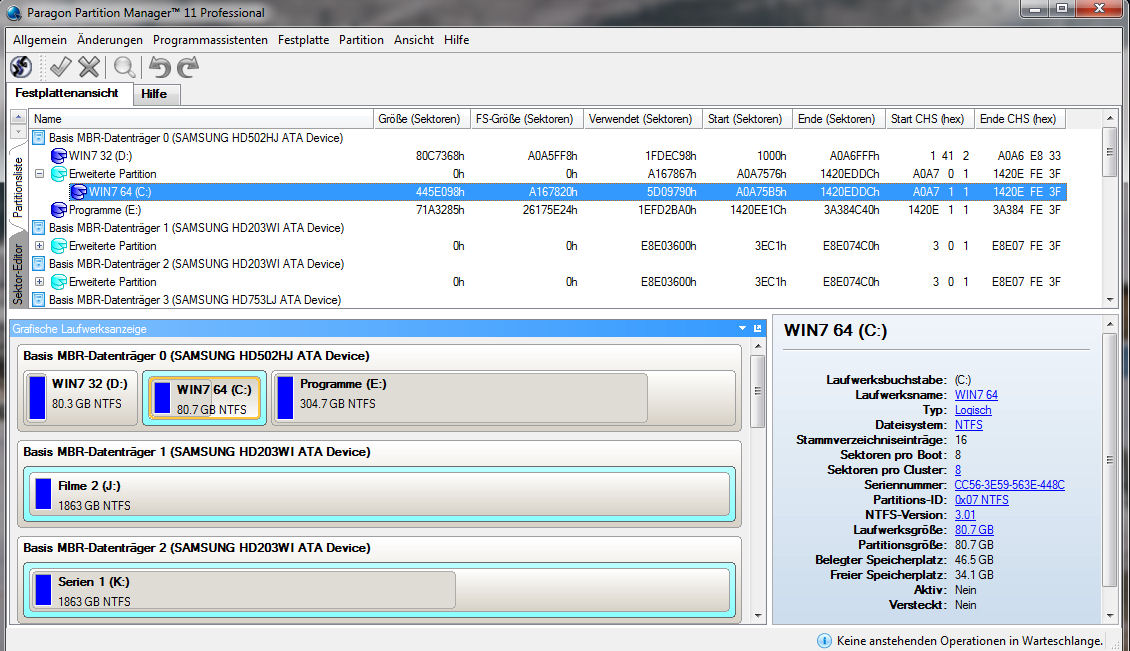The image size is (1130, 651).
Task: Click down arrow of graphical drive view scrollbar
Action: 758,616
